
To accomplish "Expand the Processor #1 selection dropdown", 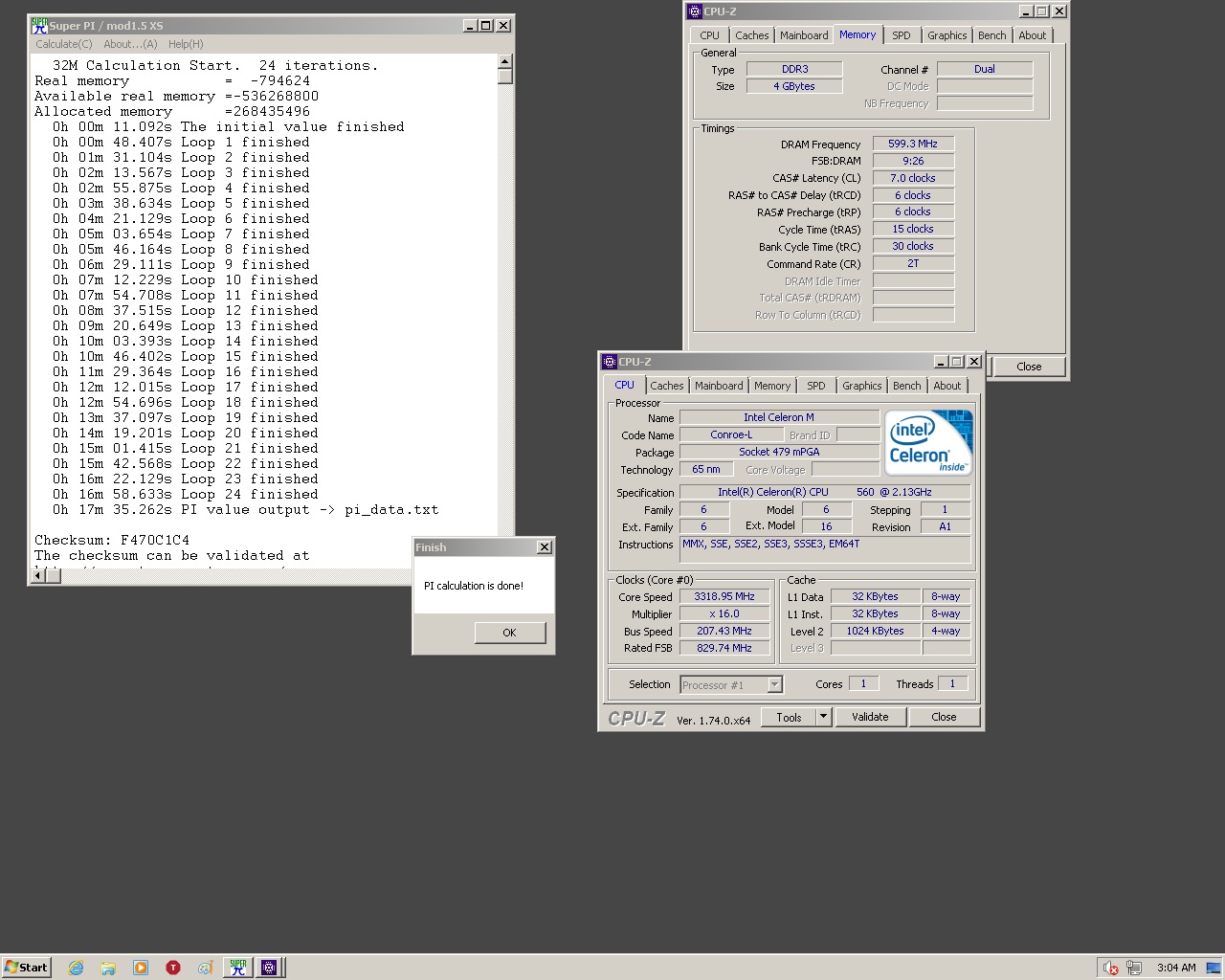I will [x=774, y=685].
